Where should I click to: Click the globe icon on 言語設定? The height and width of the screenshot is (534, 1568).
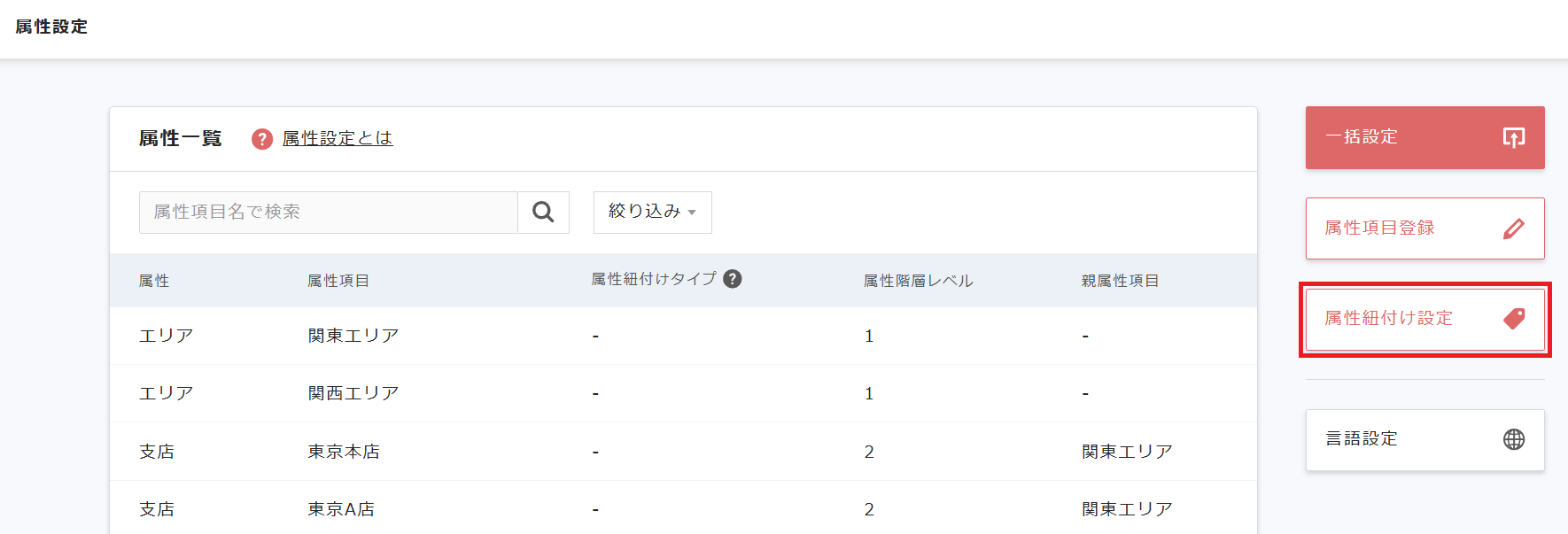click(x=1514, y=439)
